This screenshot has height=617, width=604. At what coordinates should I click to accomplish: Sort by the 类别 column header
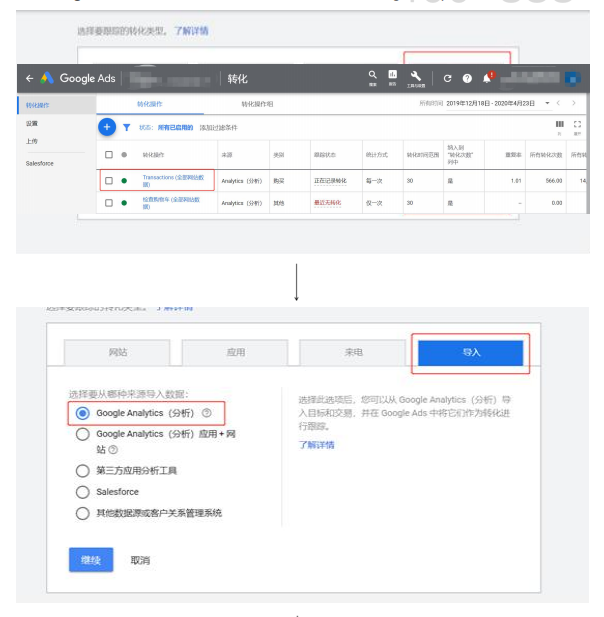[x=279, y=155]
